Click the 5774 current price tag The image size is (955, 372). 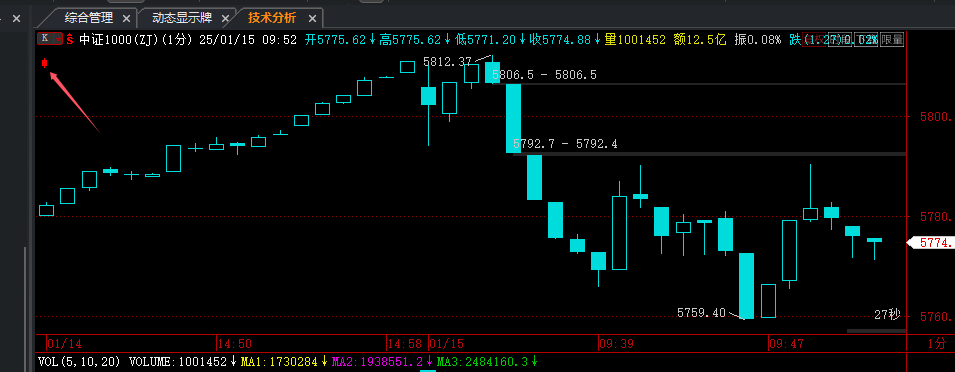pyautogui.click(x=931, y=242)
